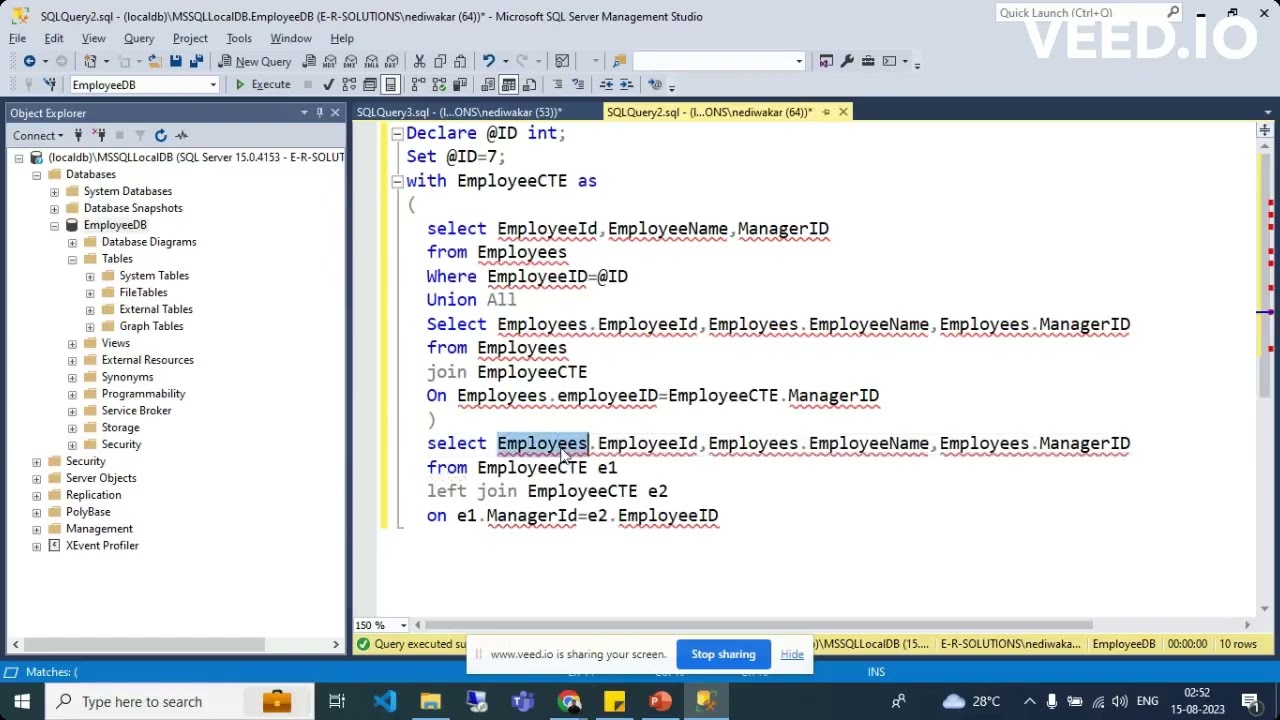Click the Disconnect icon in Object Explorer
The height and width of the screenshot is (720, 1280).
click(100, 135)
